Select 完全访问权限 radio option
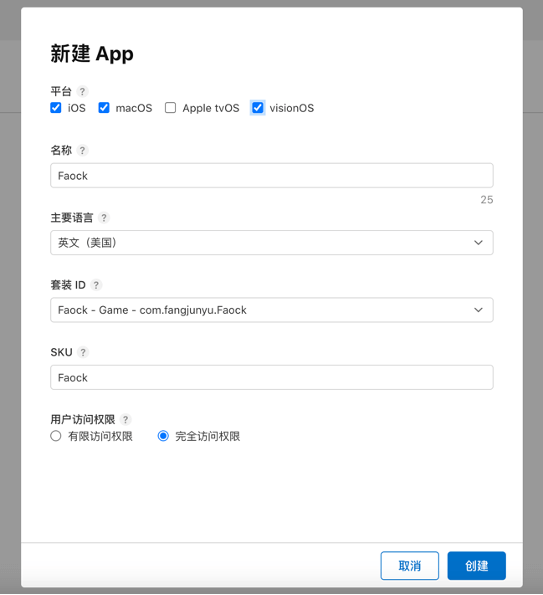The image size is (543, 595). [163, 436]
